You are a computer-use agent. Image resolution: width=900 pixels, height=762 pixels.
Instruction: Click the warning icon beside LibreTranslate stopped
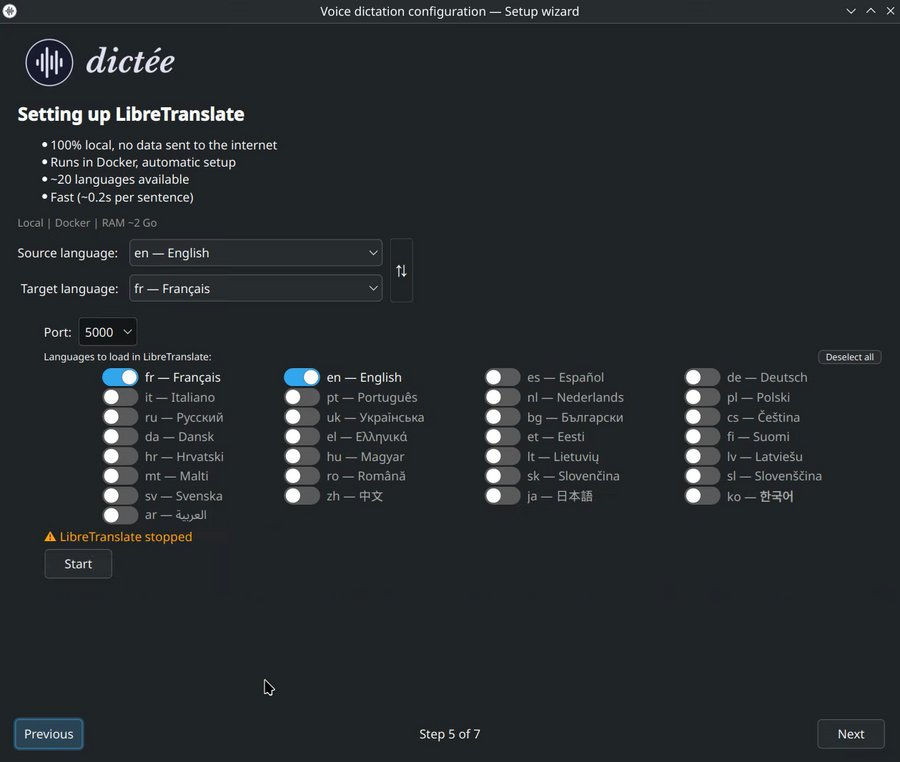pos(51,536)
